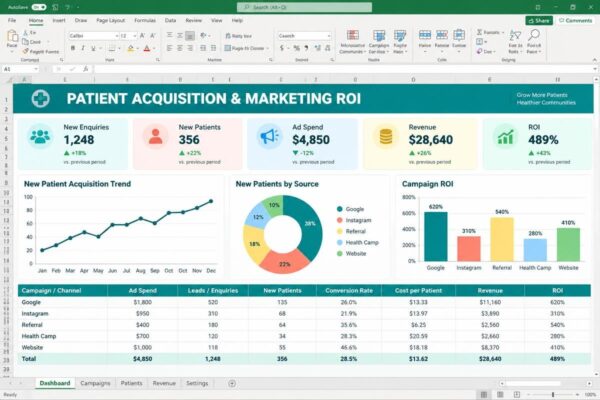
Task: Decrease the cell indent
Action: click(203, 48)
